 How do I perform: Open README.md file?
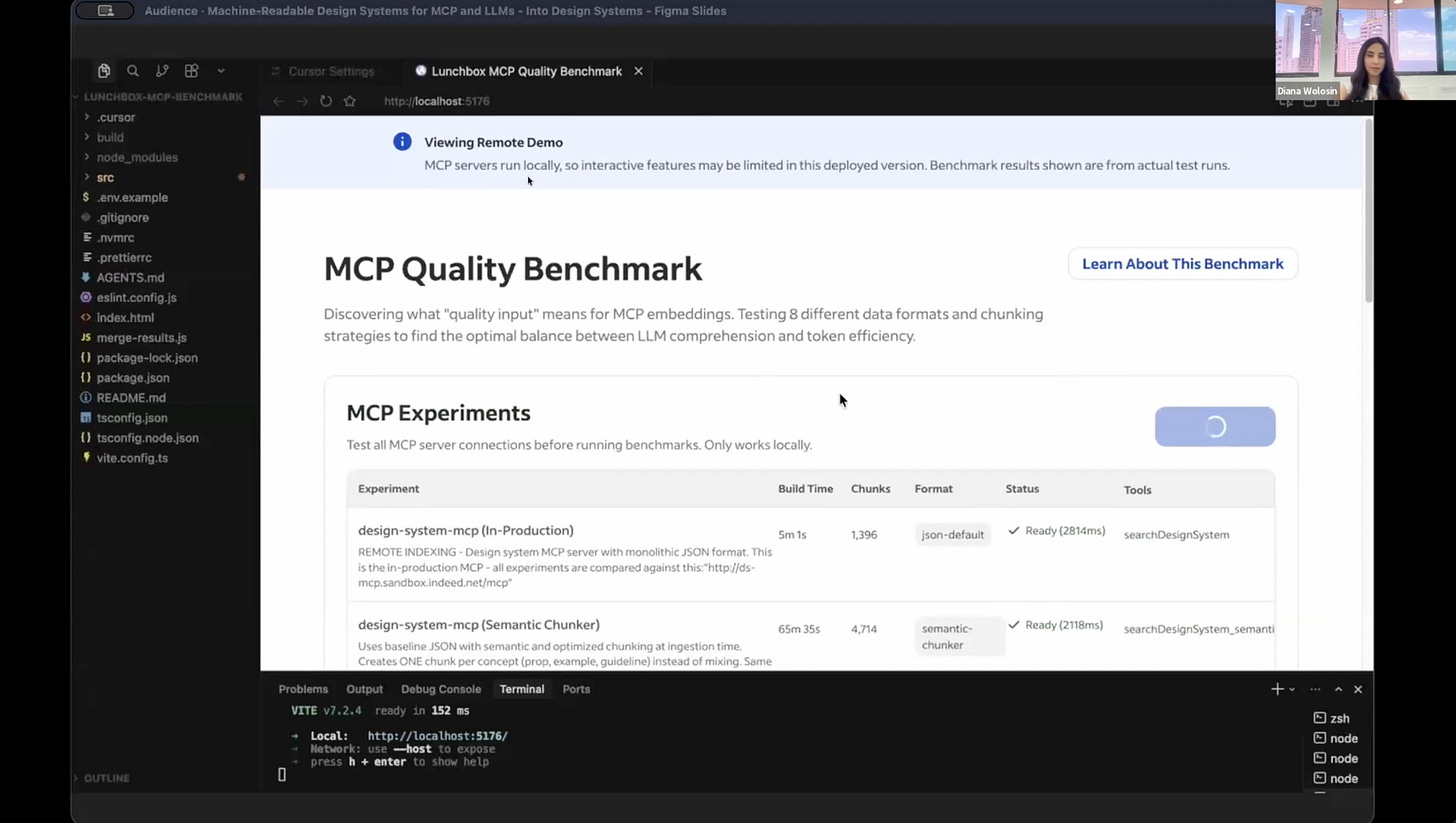click(131, 397)
